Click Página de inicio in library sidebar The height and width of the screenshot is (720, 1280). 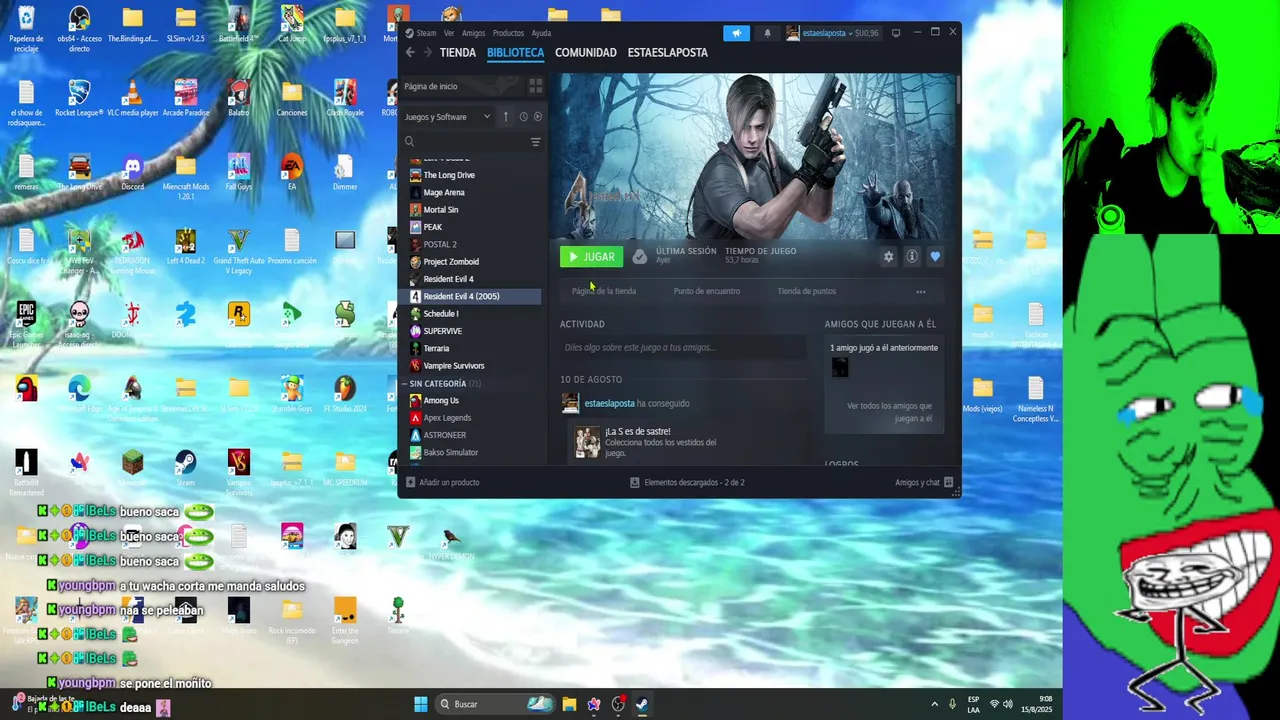point(463,87)
